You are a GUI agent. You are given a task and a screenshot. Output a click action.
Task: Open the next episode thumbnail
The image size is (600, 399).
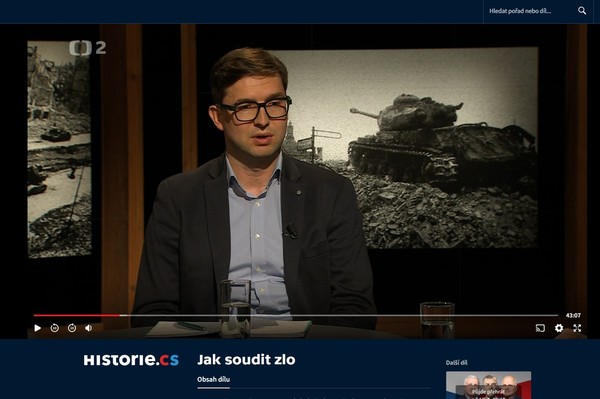click(x=488, y=385)
